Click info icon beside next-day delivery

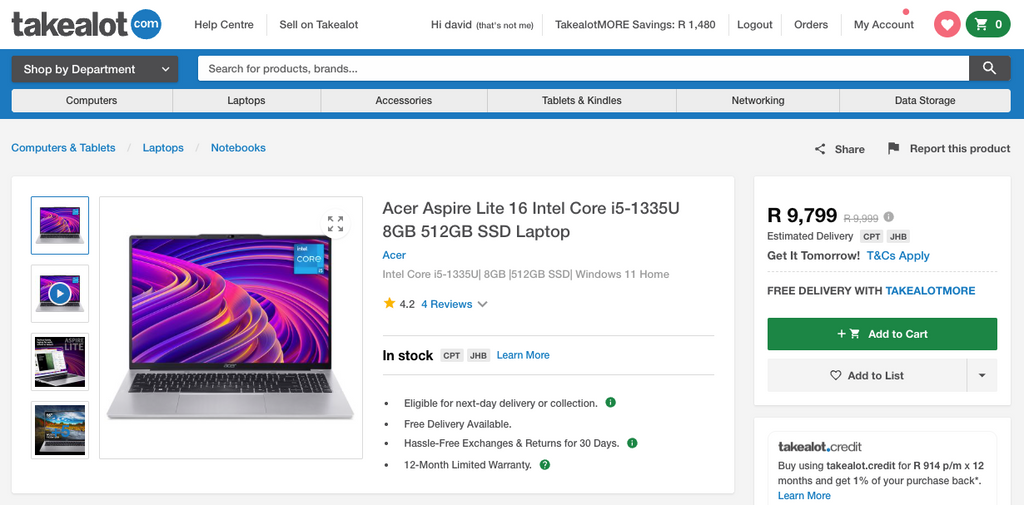point(610,403)
